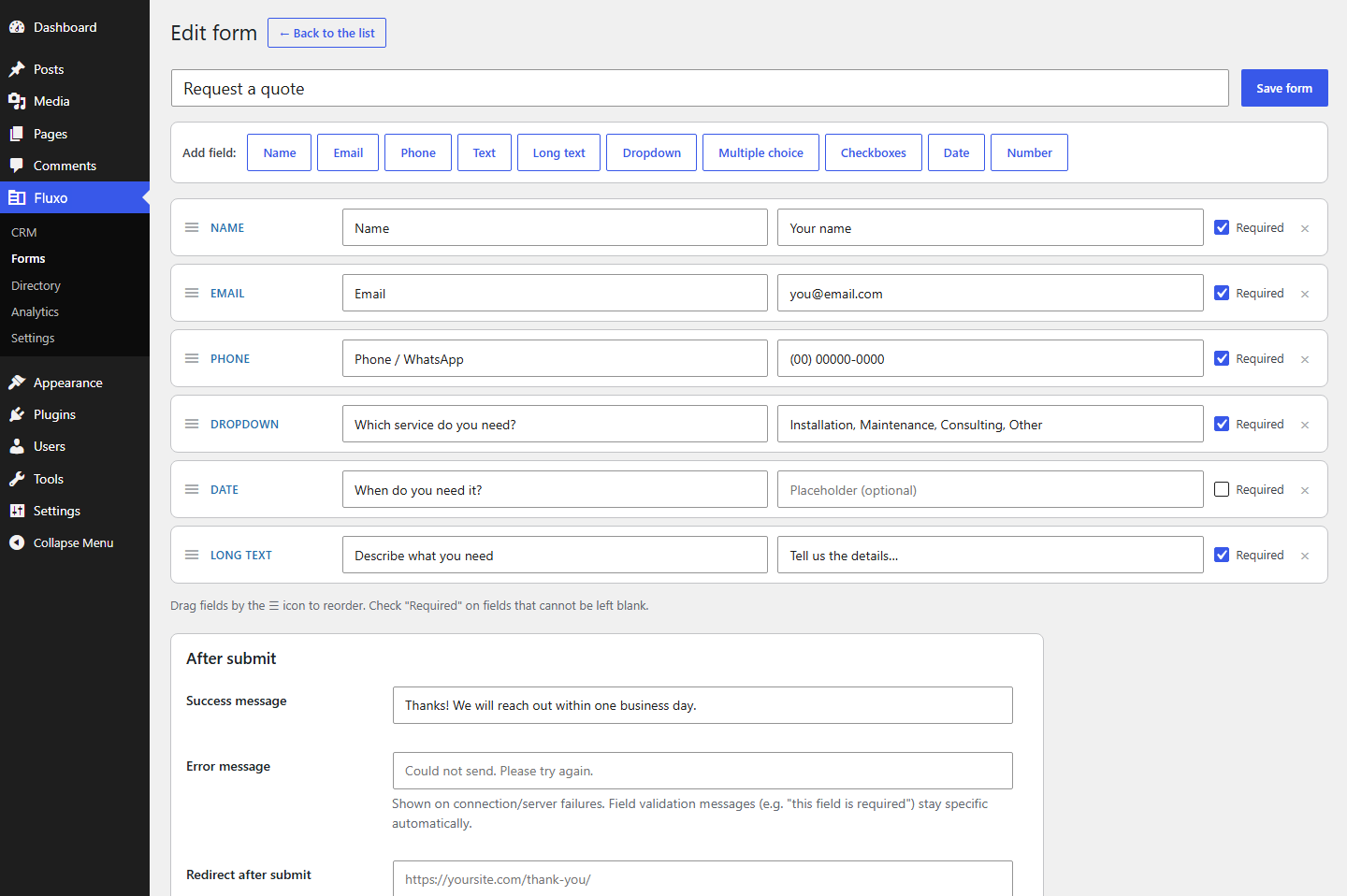Viewport: 1347px width, 896px height.
Task: Click the Pages icon in sidebar
Action: coord(17,134)
